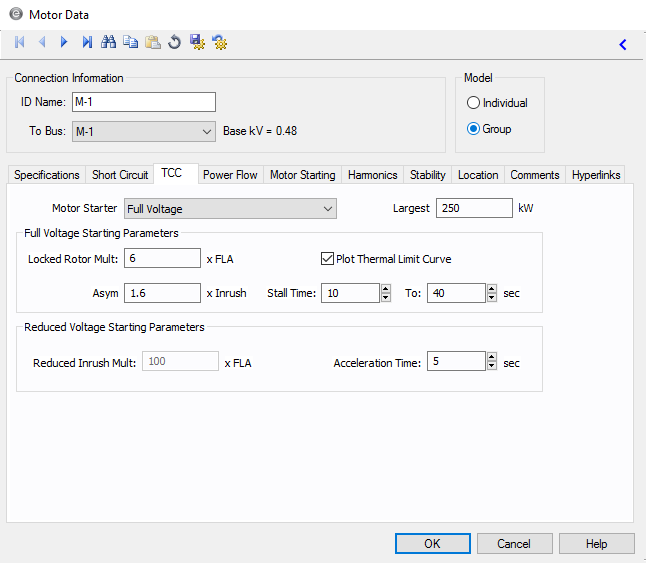Toggle Plot Thermal Limit Curve checkbox
The image size is (646, 563).
coord(327,259)
